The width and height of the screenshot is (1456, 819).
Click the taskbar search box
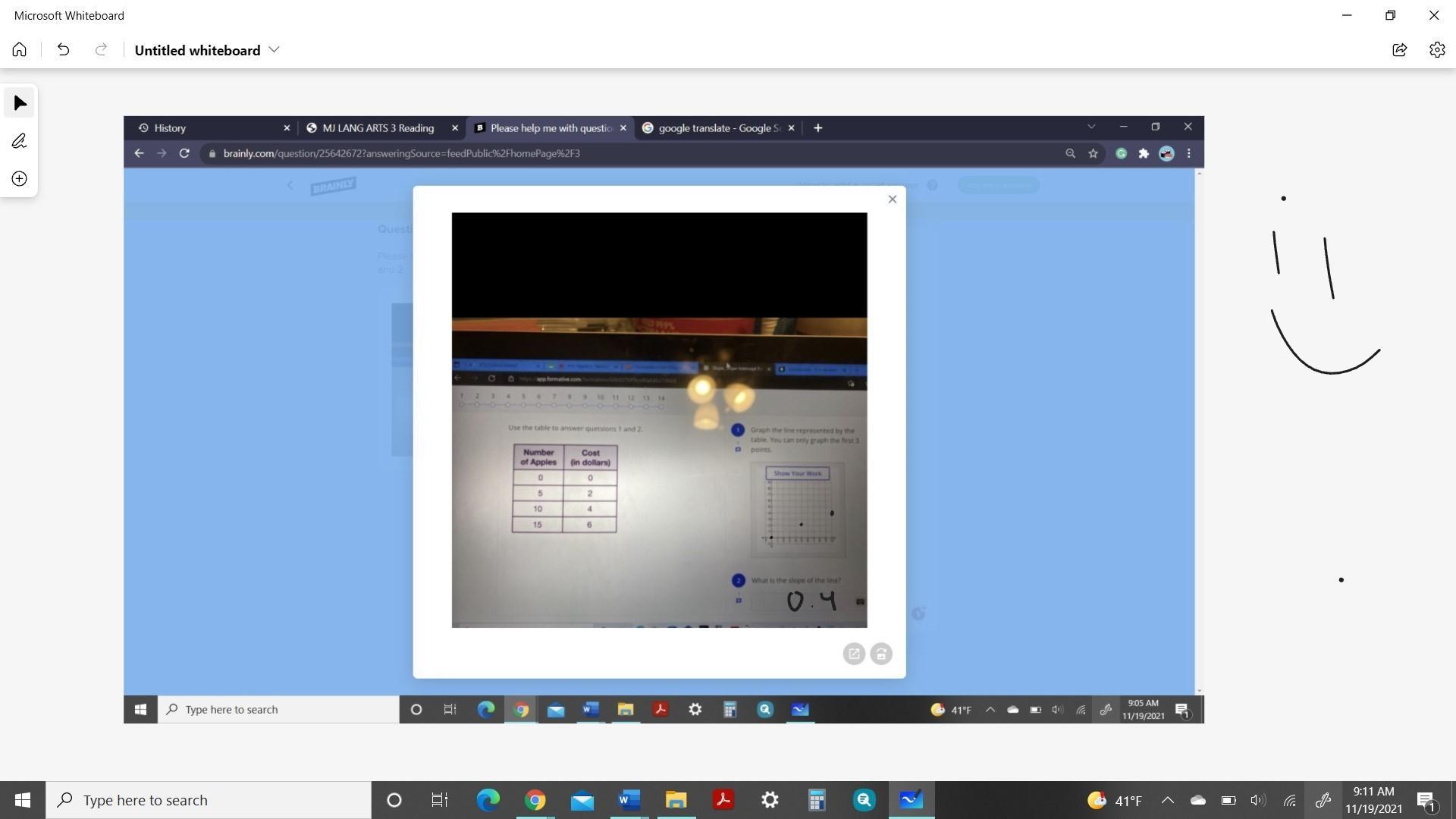(209, 800)
